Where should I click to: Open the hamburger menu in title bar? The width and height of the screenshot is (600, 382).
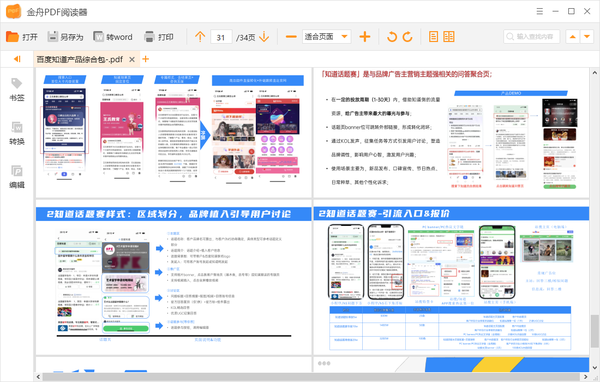click(540, 11)
